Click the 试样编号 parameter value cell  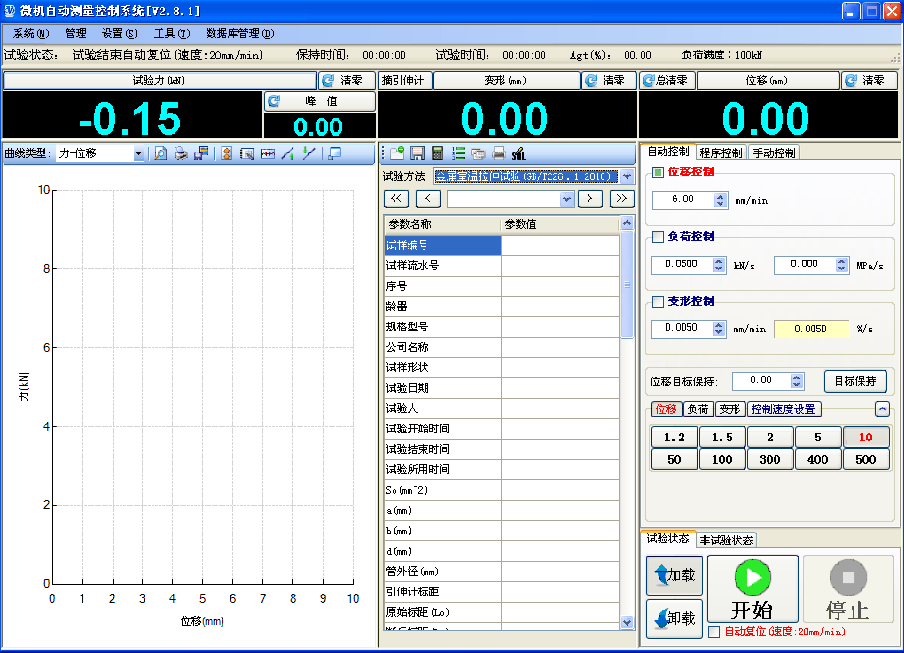pos(560,245)
